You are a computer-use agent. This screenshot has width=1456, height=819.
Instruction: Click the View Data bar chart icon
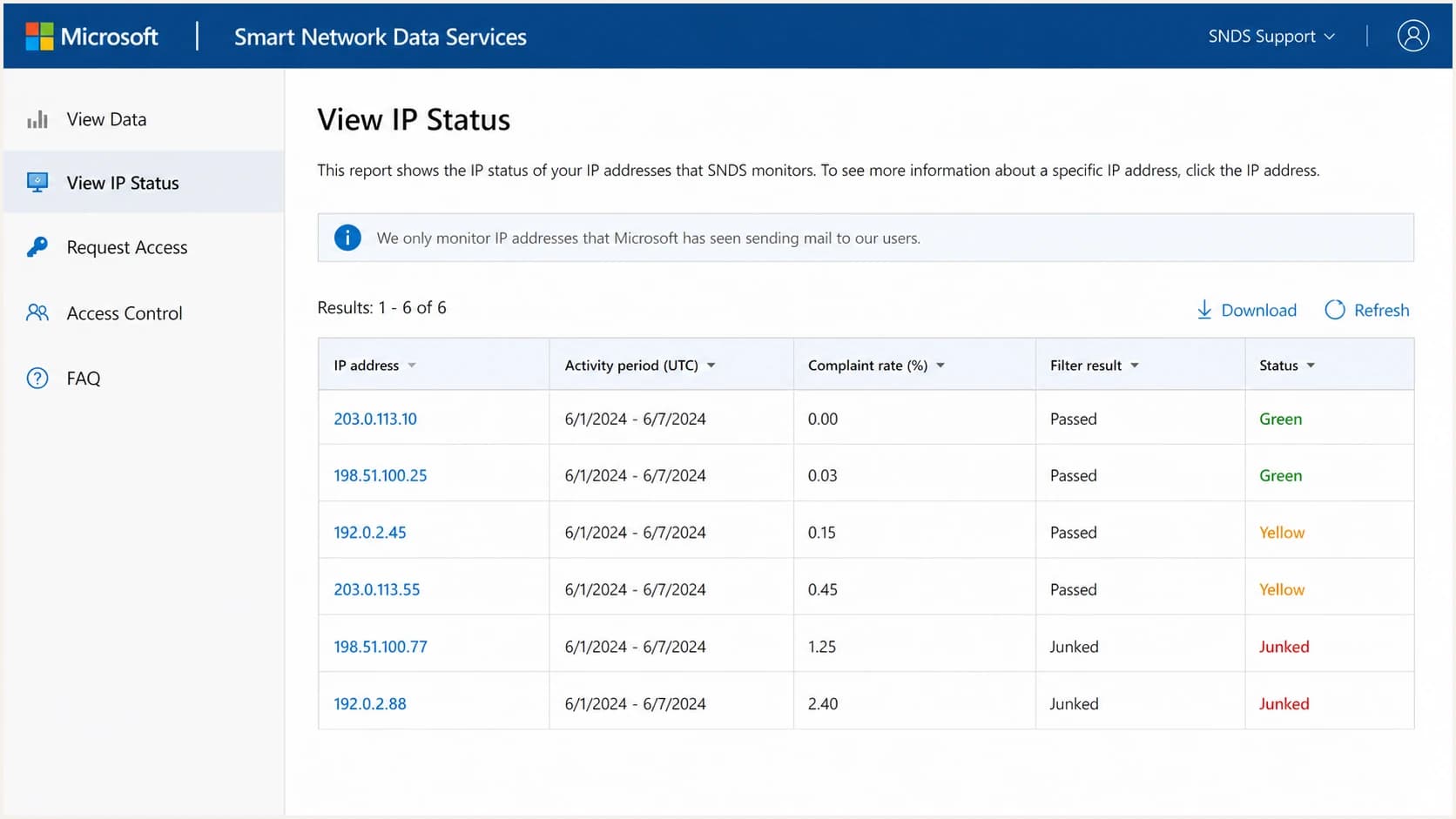tap(37, 119)
